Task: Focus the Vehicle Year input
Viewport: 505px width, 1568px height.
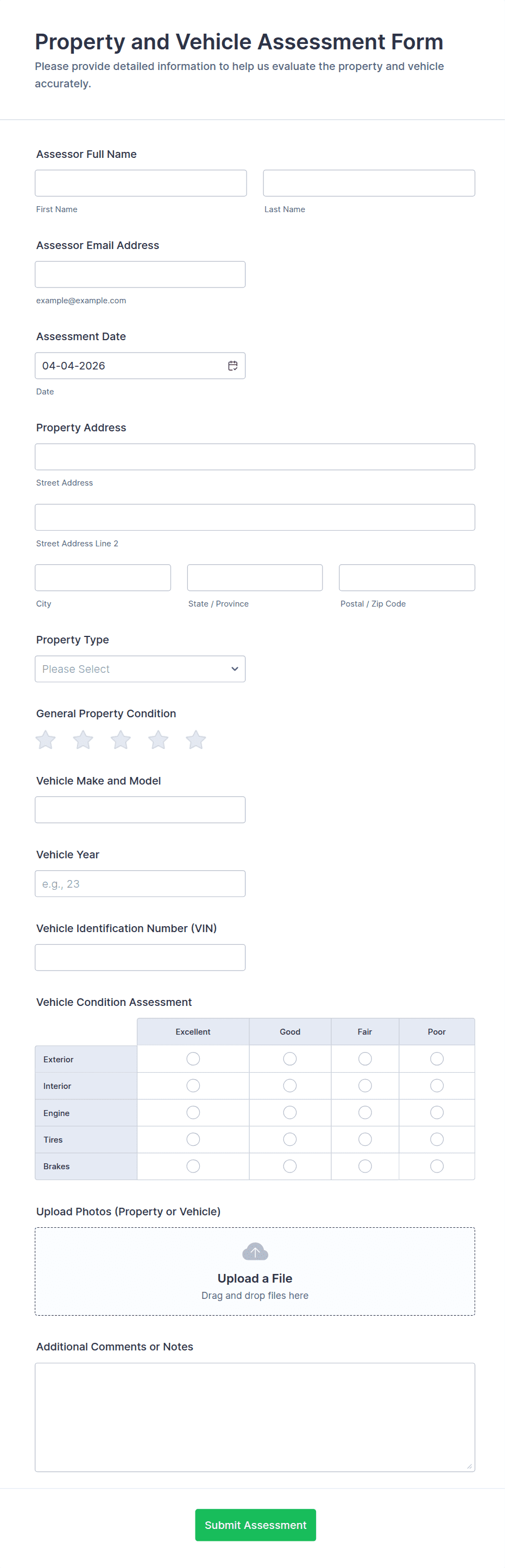Action: [140, 884]
